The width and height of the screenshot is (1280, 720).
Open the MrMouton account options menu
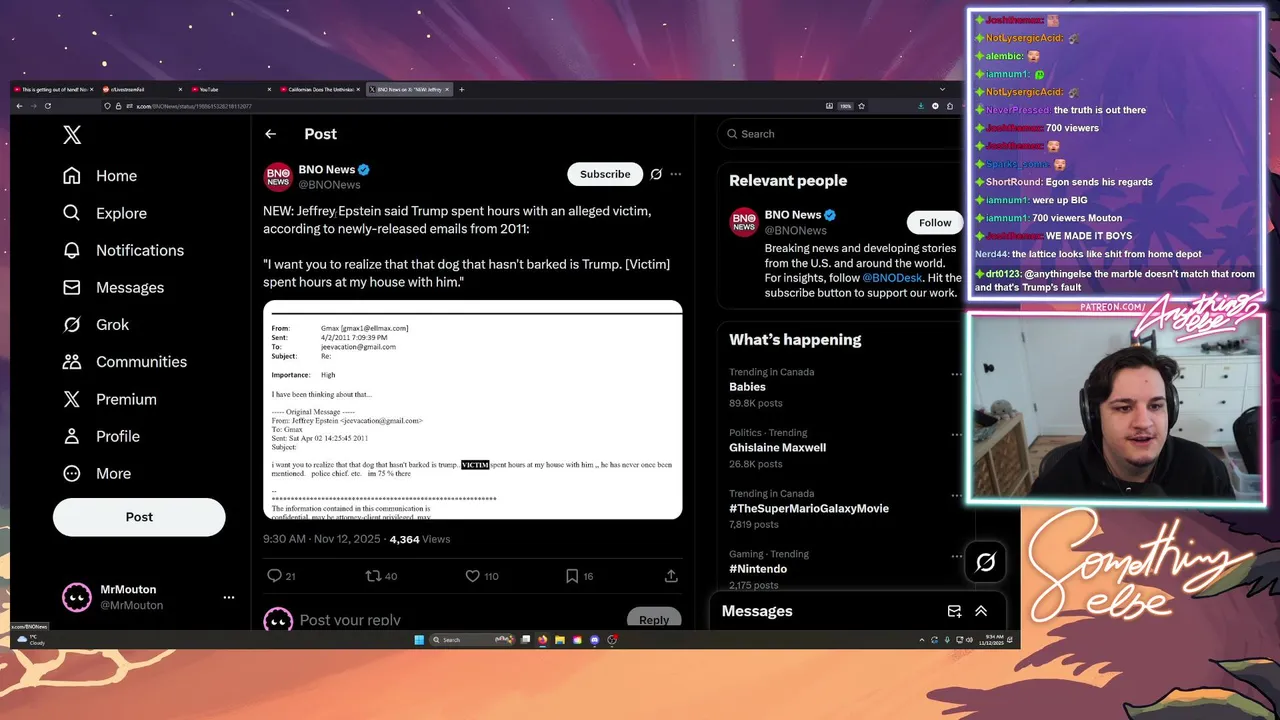click(229, 597)
